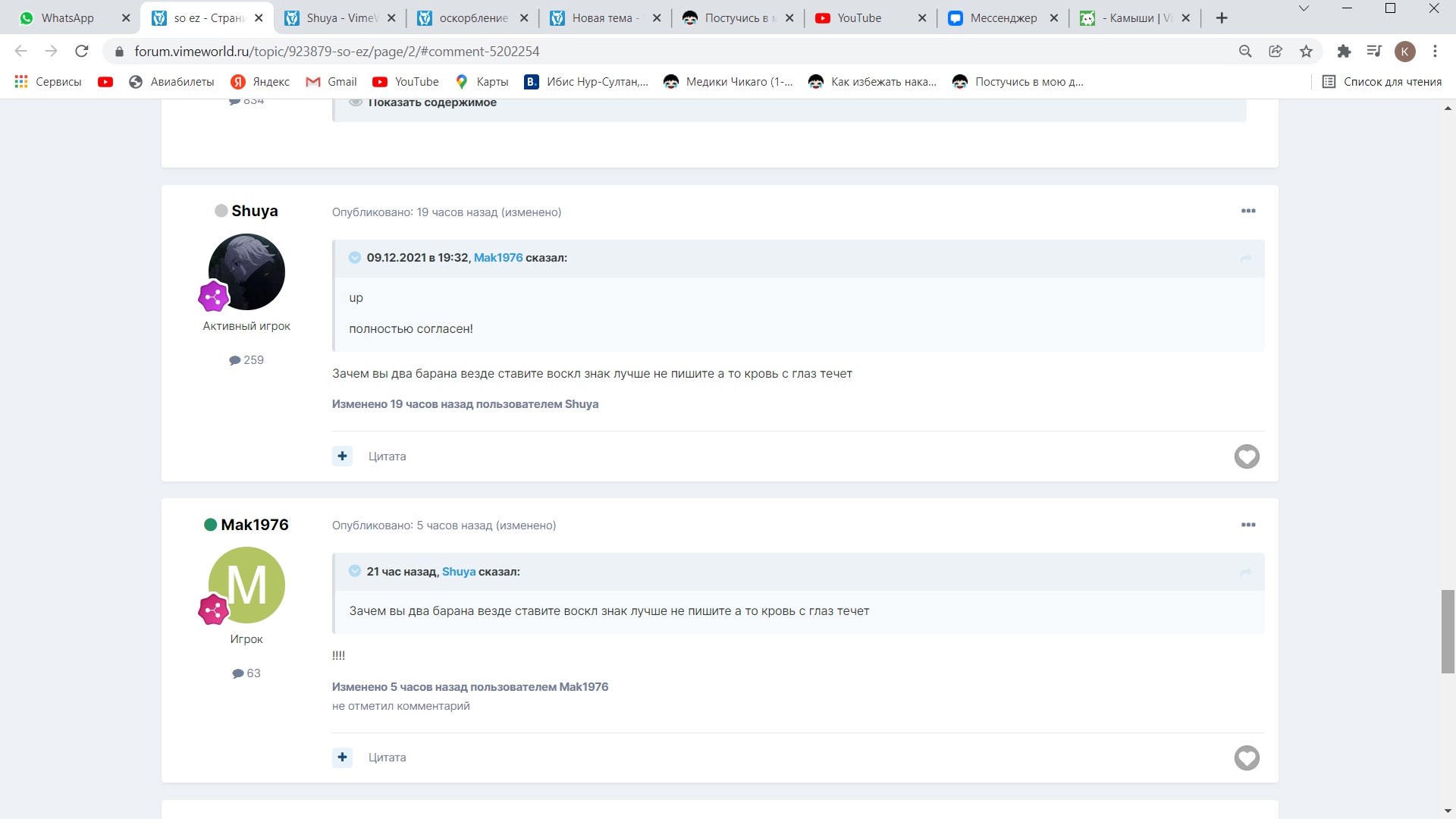Open options menu on Shuya's post
Screen dimensions: 1456x819
pyautogui.click(x=1247, y=212)
